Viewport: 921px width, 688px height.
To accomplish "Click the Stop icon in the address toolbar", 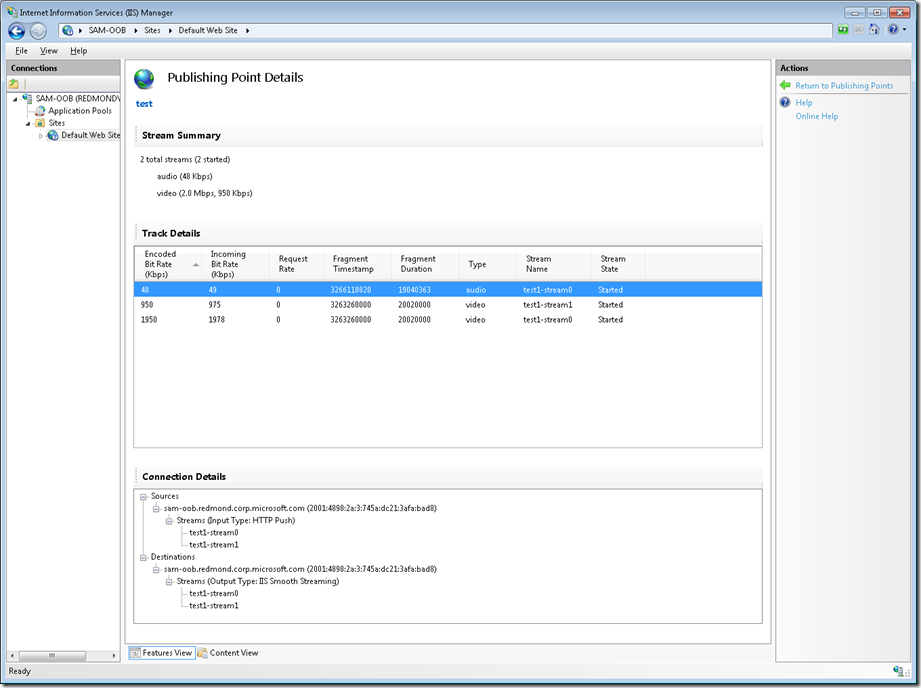I will (x=858, y=30).
